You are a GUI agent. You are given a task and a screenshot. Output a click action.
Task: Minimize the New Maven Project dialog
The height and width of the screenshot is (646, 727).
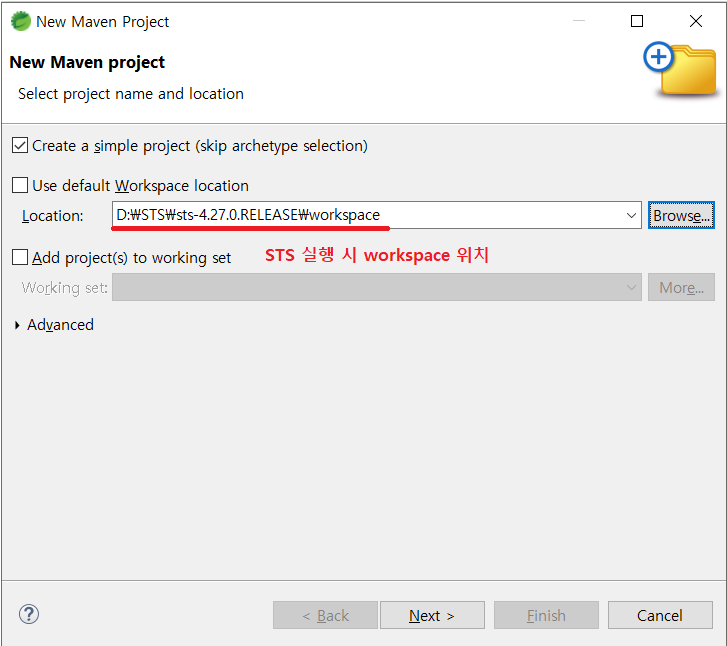579,21
